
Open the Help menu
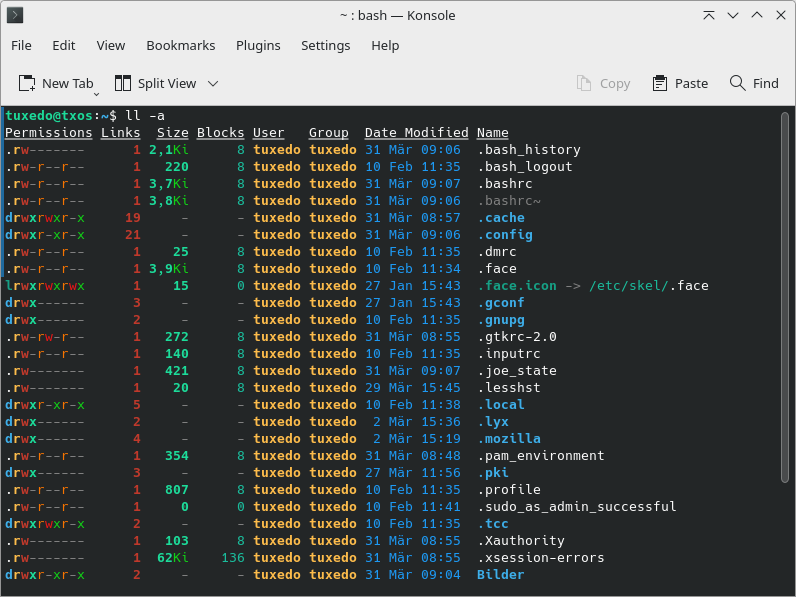tap(385, 46)
